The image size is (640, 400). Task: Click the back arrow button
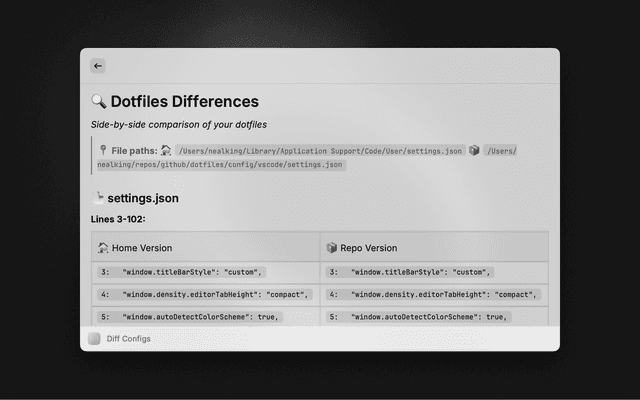click(x=98, y=66)
